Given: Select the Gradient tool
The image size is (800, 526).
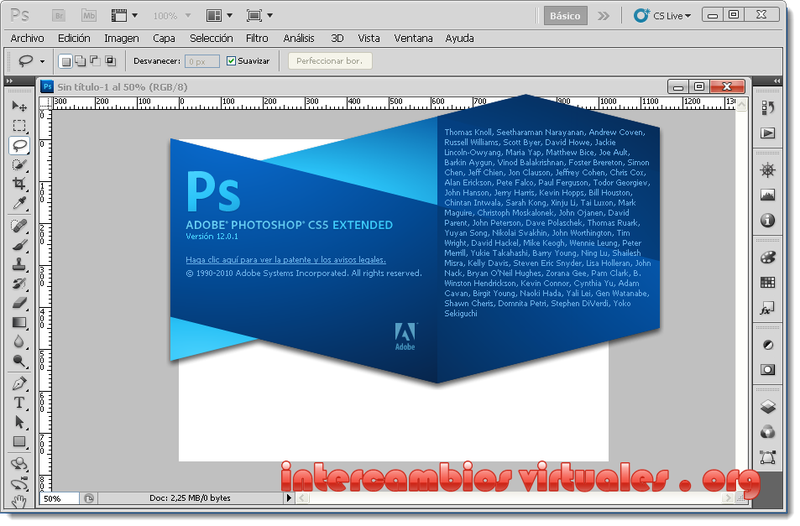Looking at the screenshot, I should coord(19,322).
